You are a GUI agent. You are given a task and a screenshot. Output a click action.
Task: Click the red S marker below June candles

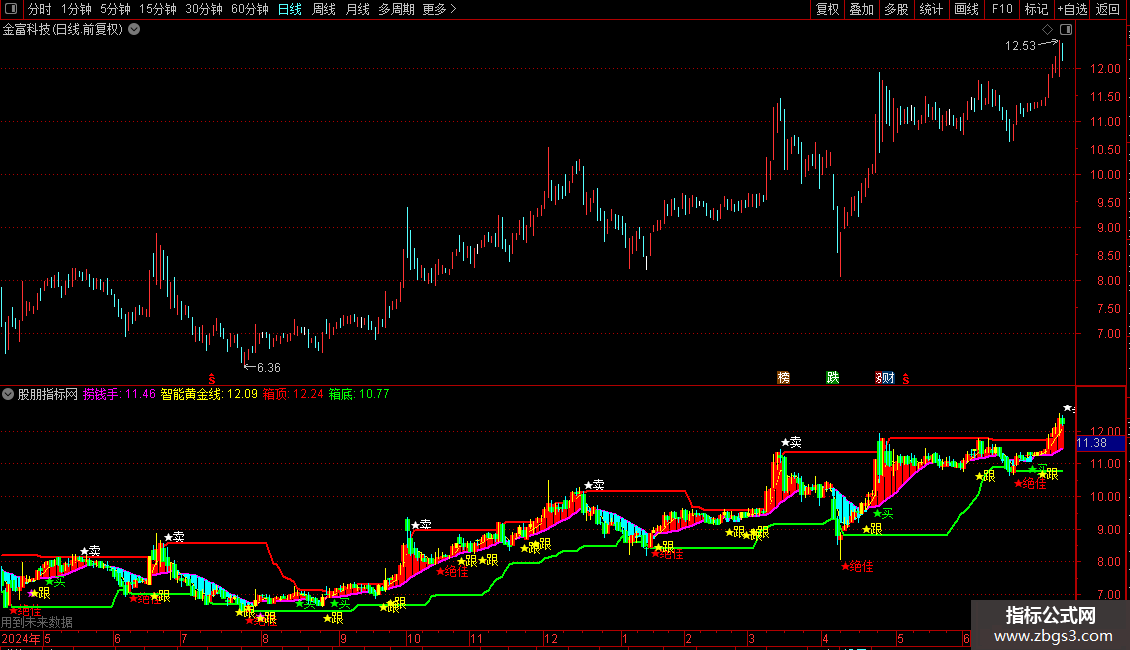(x=211, y=378)
